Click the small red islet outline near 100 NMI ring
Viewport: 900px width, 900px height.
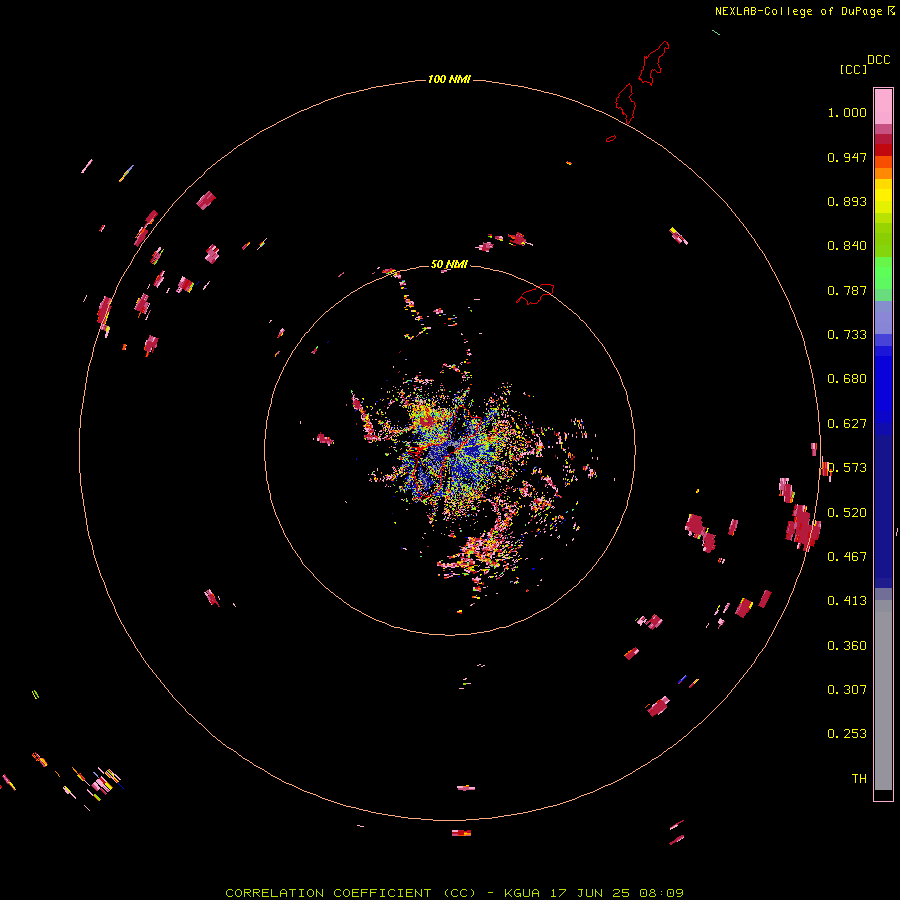tap(611, 138)
